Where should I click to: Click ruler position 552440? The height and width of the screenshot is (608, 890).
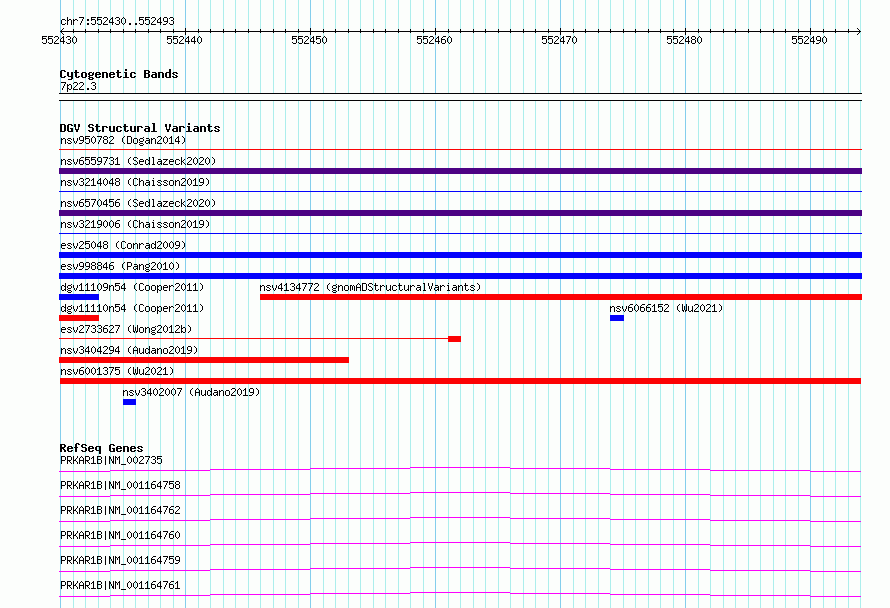[184, 40]
